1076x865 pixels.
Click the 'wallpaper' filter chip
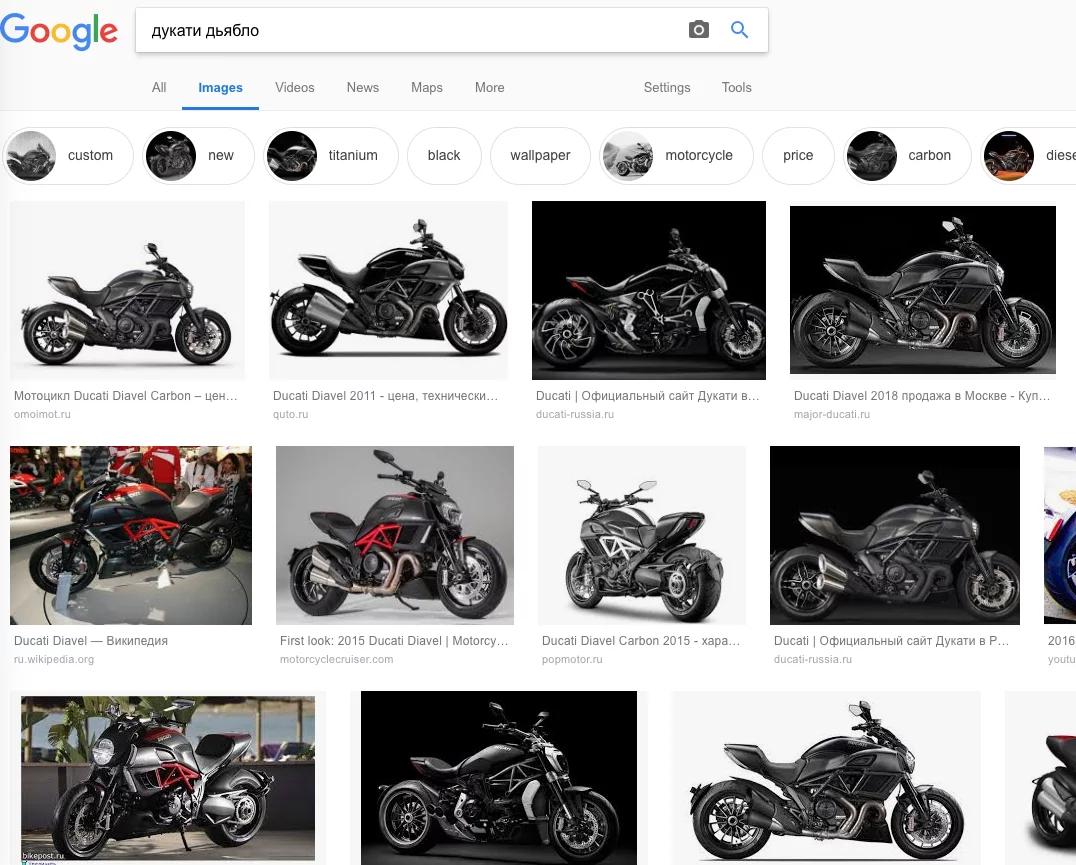point(540,156)
